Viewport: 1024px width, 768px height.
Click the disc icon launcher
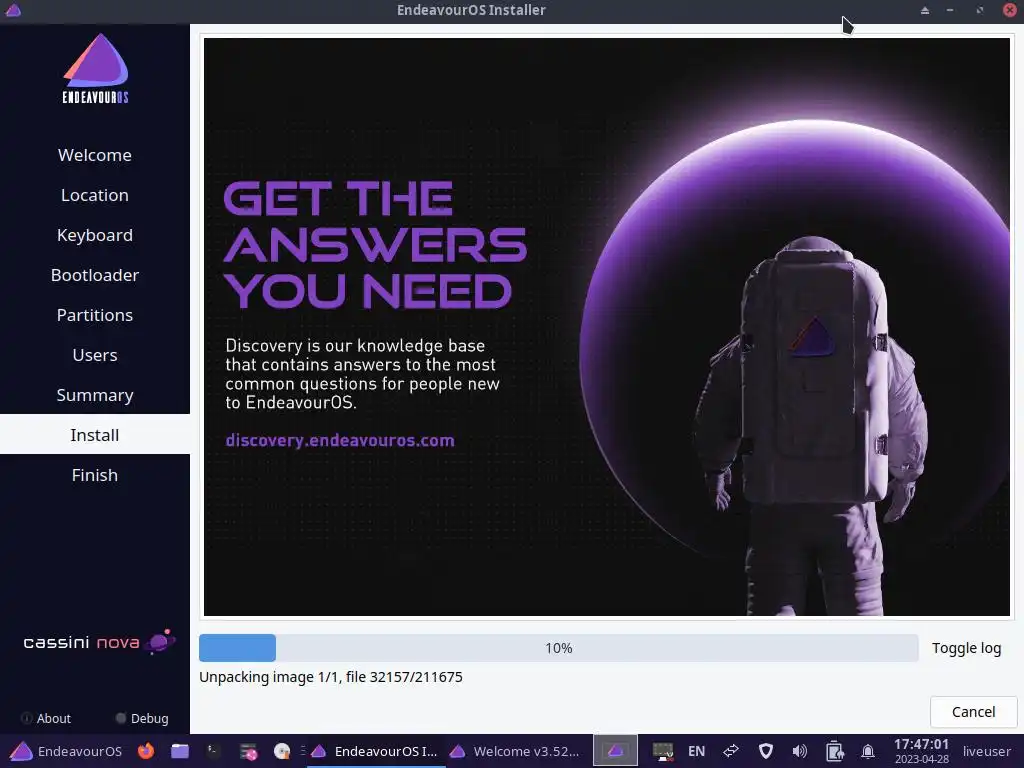tap(282, 751)
